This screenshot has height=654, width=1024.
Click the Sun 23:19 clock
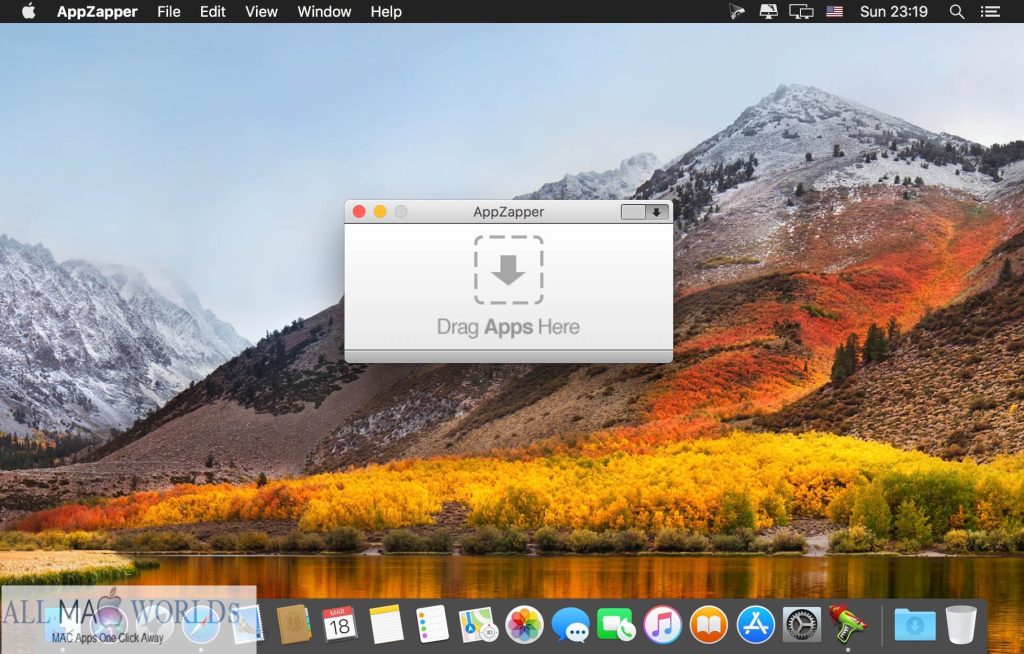pos(893,11)
